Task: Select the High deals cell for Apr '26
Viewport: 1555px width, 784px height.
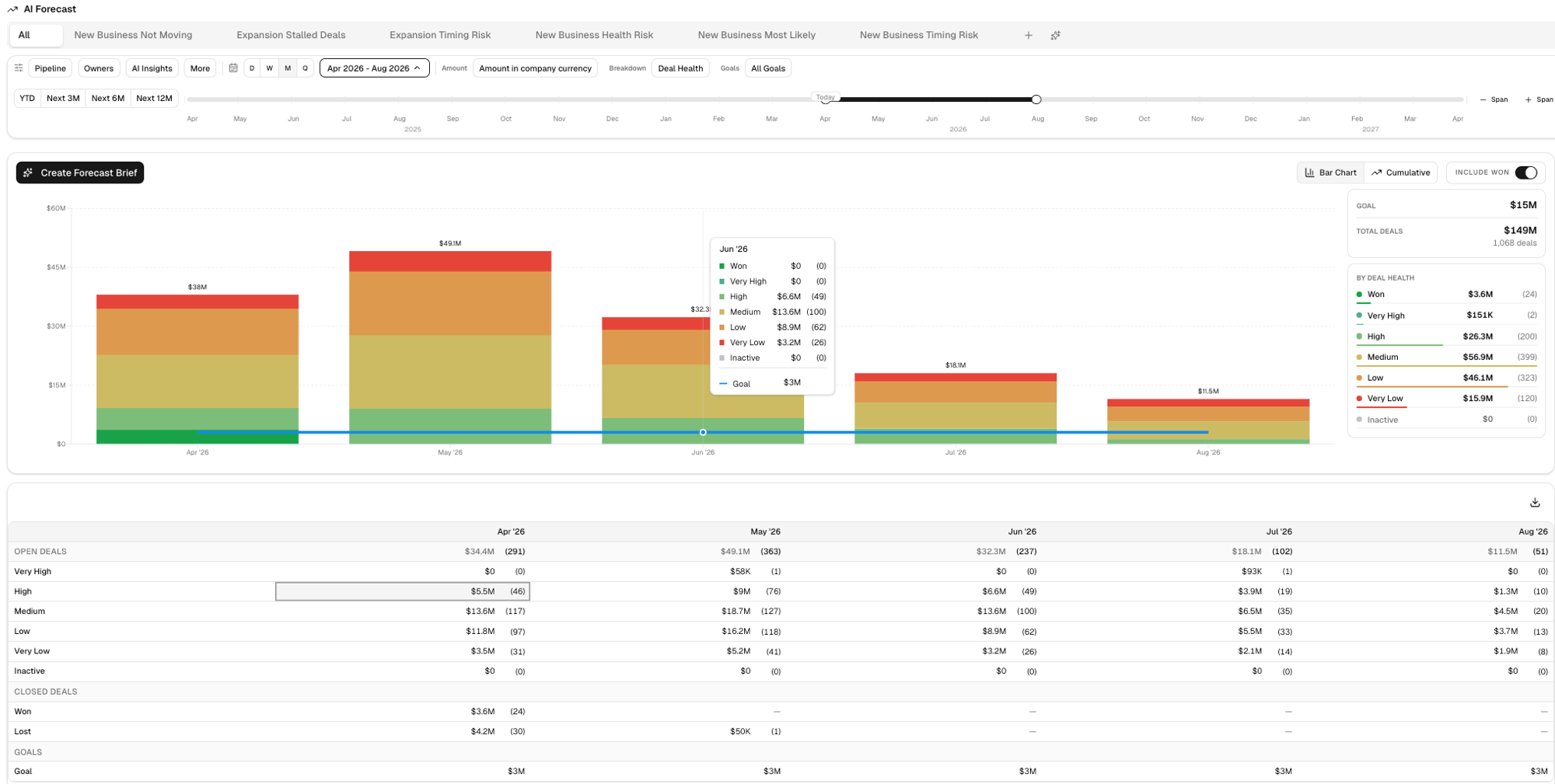Action: point(403,591)
